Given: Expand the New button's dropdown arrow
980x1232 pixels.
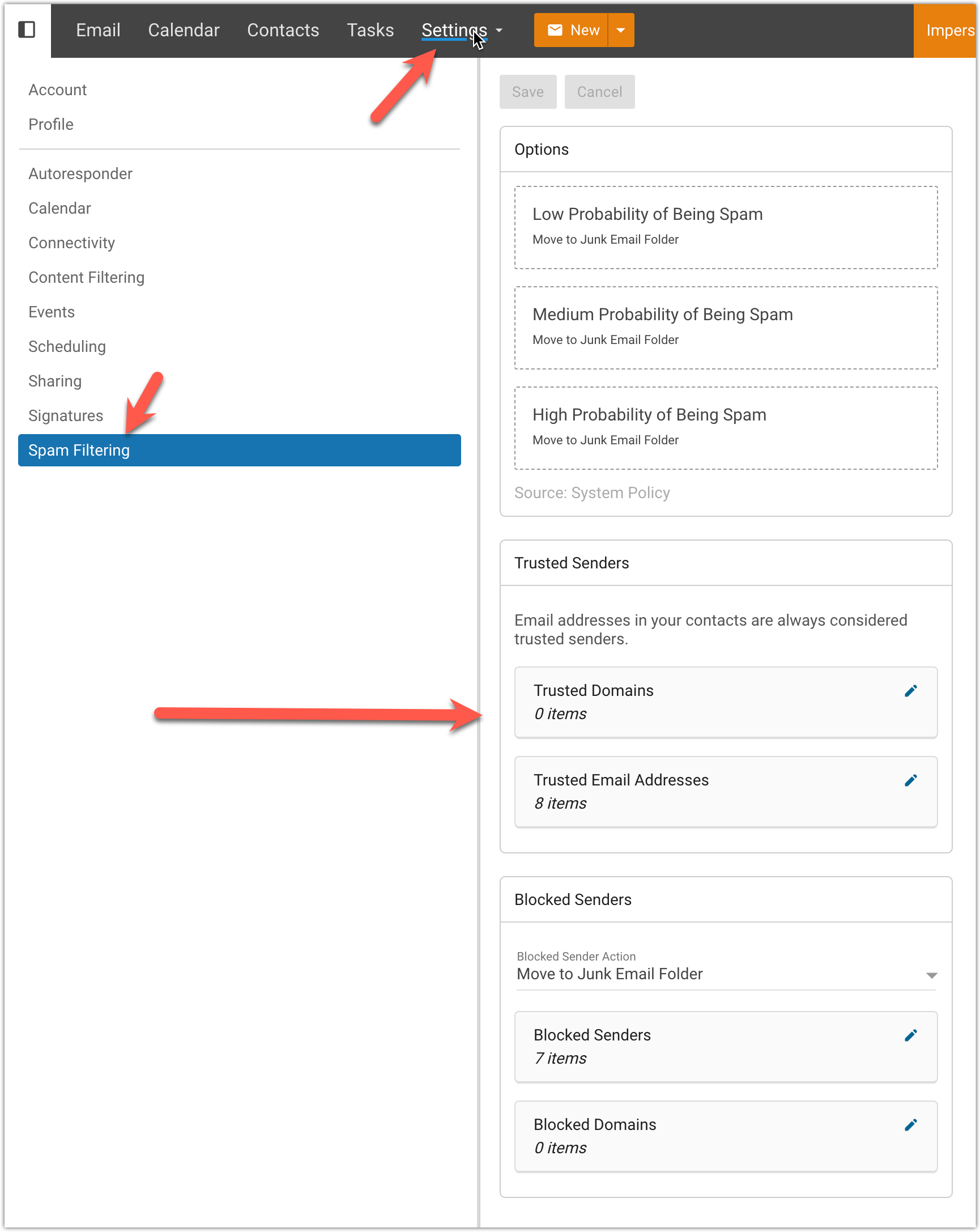Looking at the screenshot, I should tap(621, 29).
